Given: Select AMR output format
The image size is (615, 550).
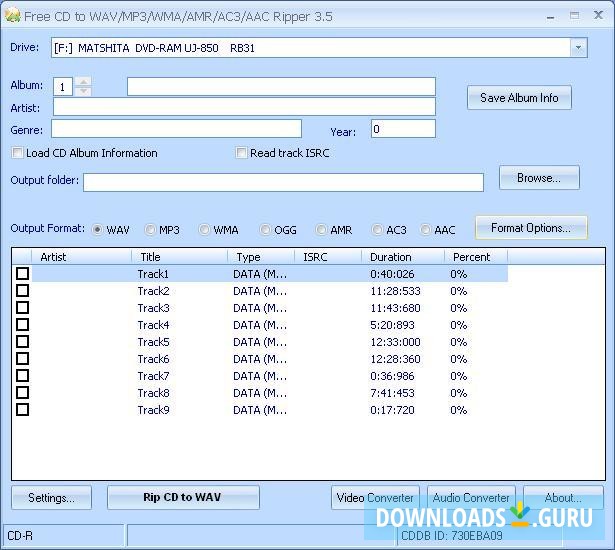Looking at the screenshot, I should [x=321, y=229].
